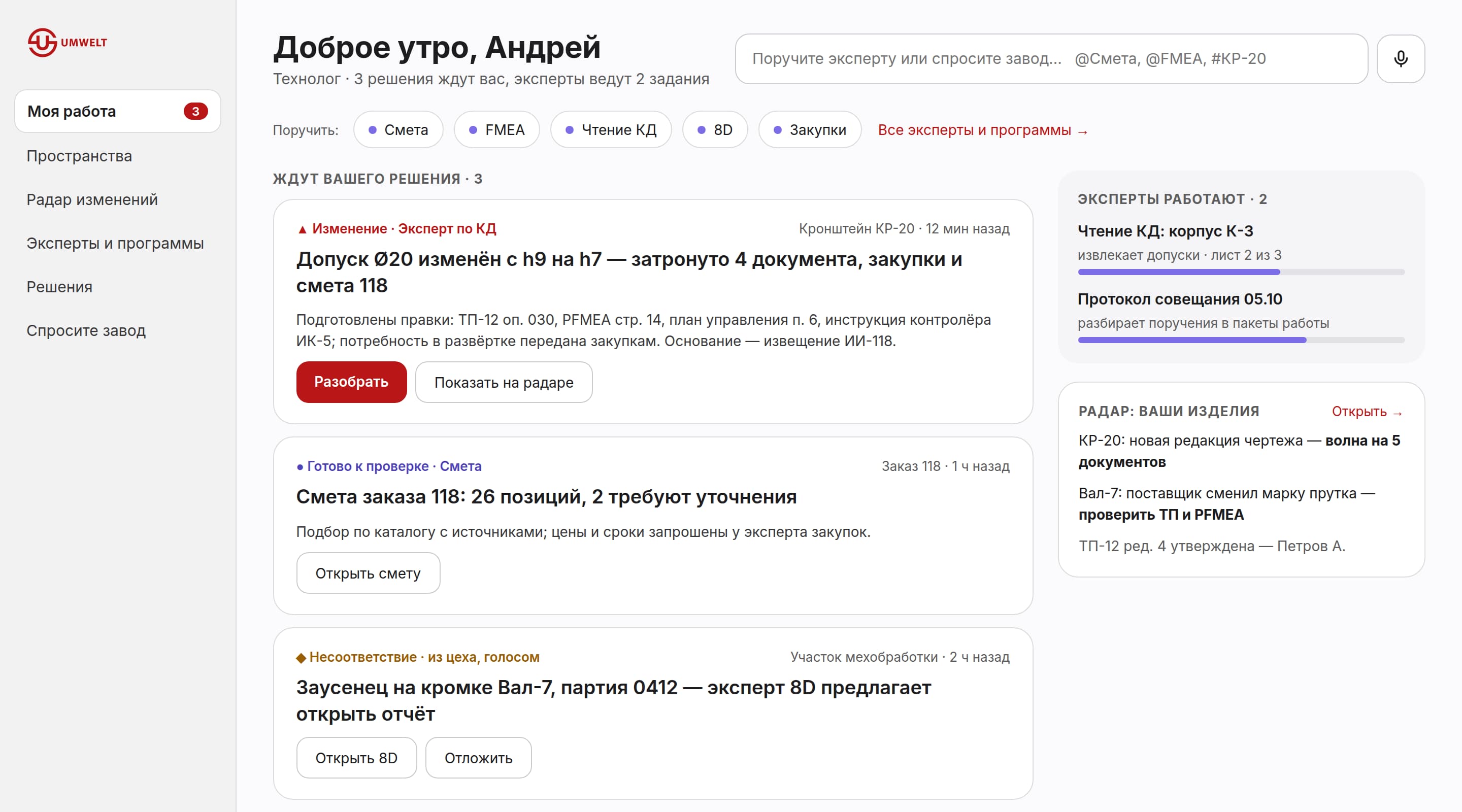Click Заказ 118 · 1 ч назад text

pos(946,466)
